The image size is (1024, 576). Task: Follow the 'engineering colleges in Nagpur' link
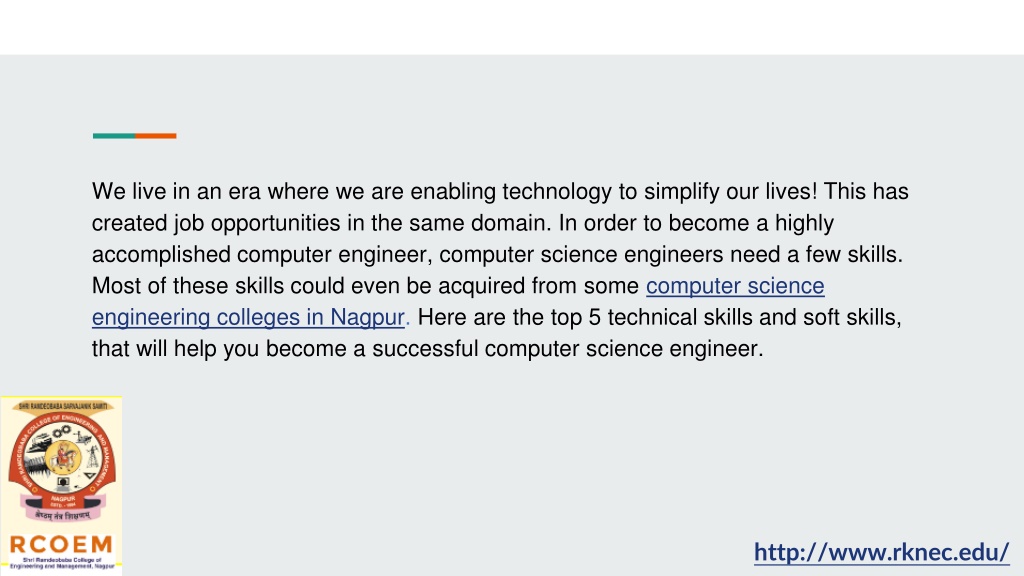(x=248, y=317)
